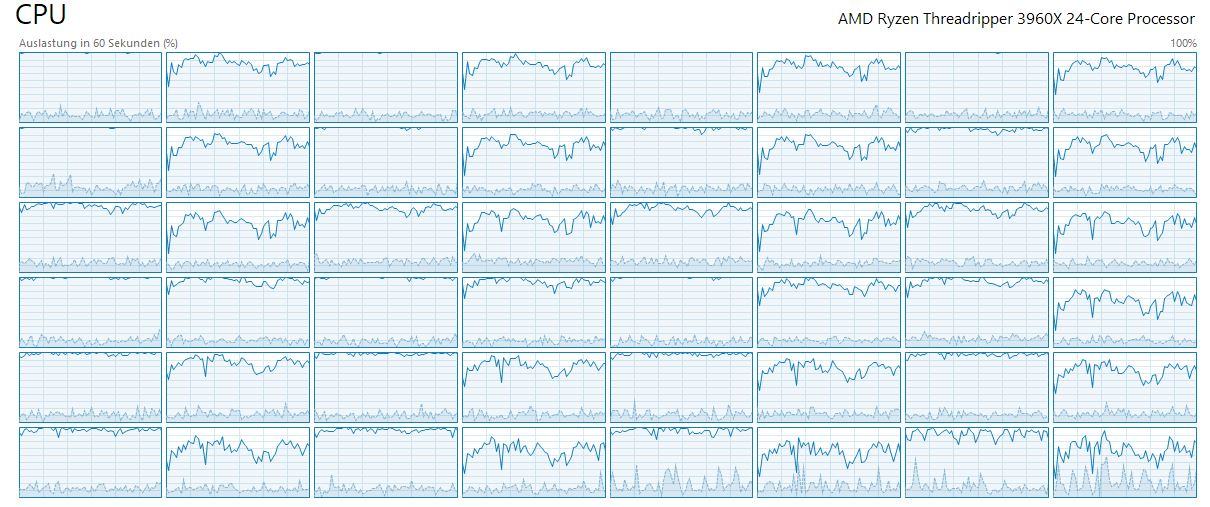Select the fourth core graph in the second row
The width and height of the screenshot is (1210, 507).
534,162
